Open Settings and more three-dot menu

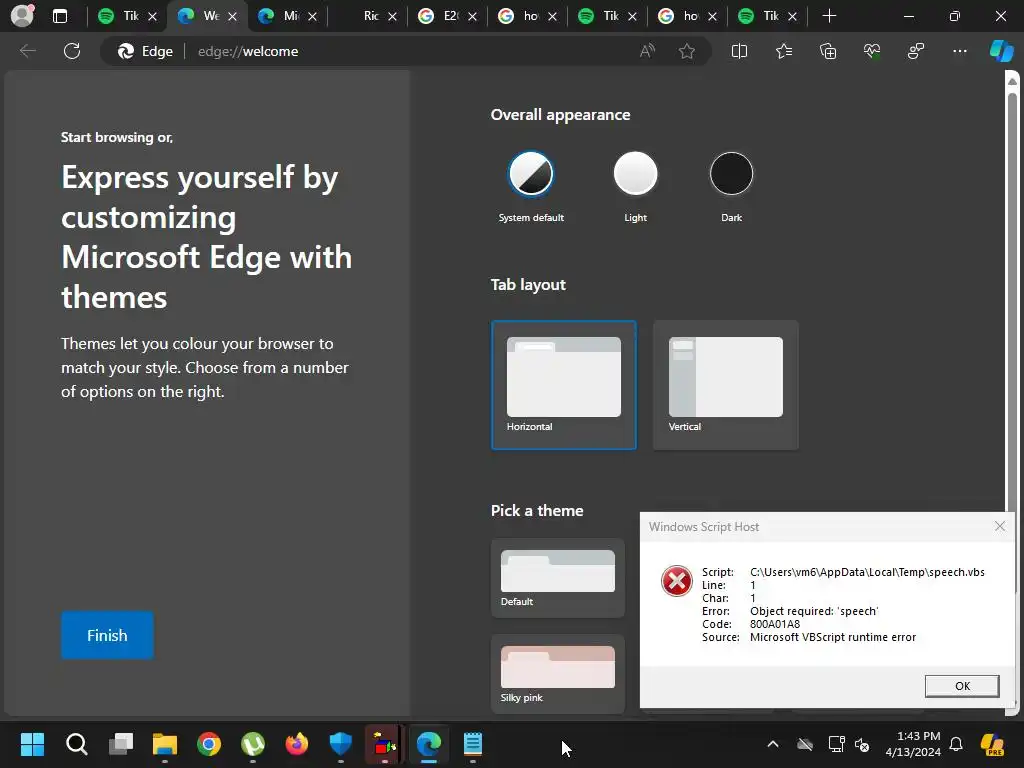coord(959,51)
